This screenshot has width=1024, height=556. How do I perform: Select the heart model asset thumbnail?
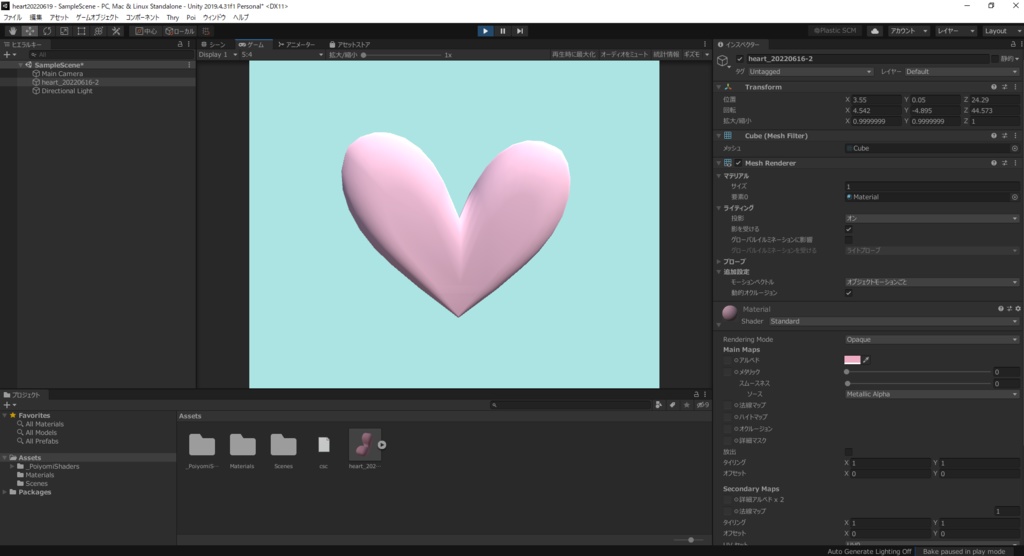click(364, 444)
